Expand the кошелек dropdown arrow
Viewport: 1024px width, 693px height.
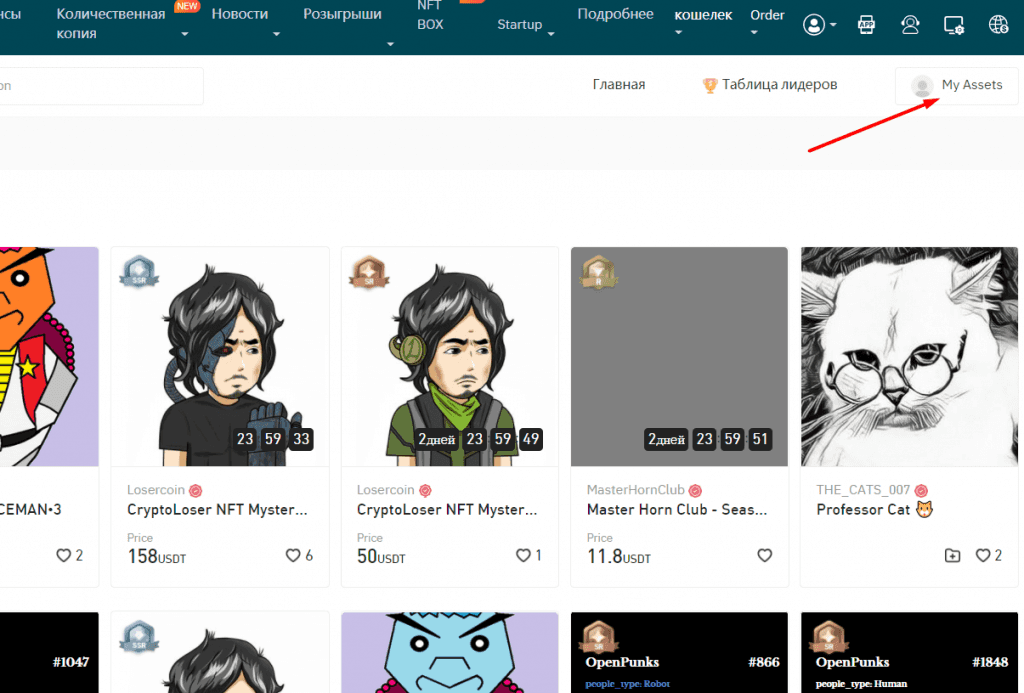(679, 33)
